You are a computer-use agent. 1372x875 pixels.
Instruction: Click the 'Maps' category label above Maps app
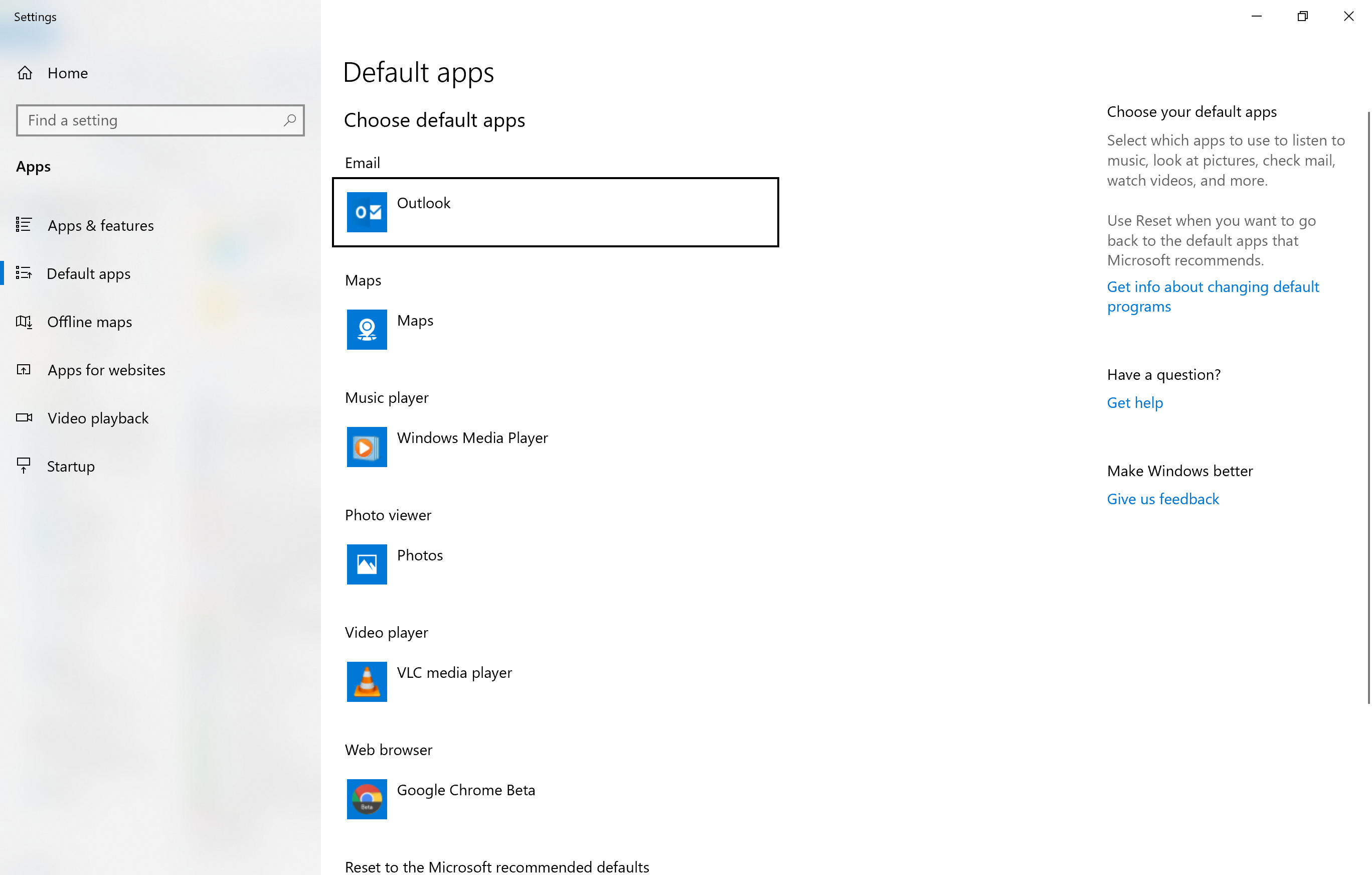click(x=363, y=280)
